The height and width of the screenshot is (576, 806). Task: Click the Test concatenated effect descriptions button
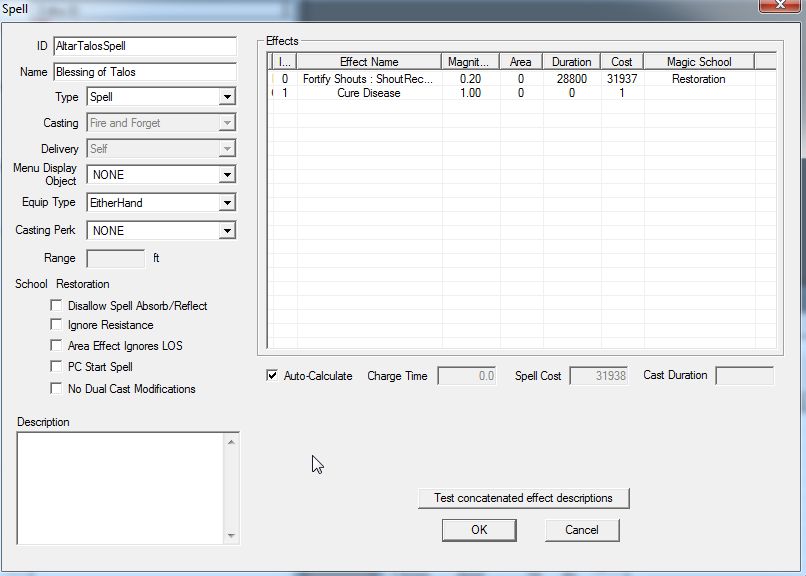(x=523, y=498)
